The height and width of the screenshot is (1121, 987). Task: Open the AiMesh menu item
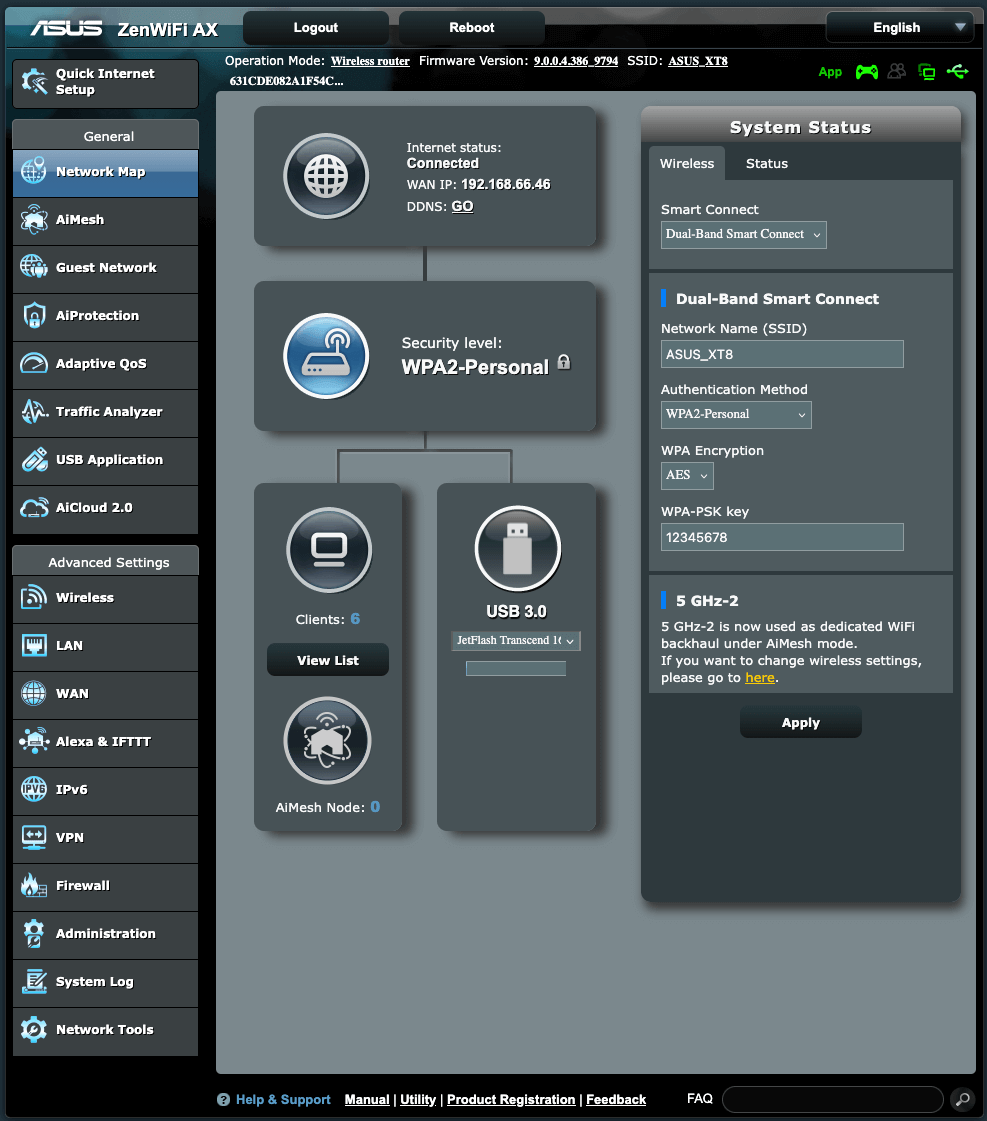coord(105,220)
